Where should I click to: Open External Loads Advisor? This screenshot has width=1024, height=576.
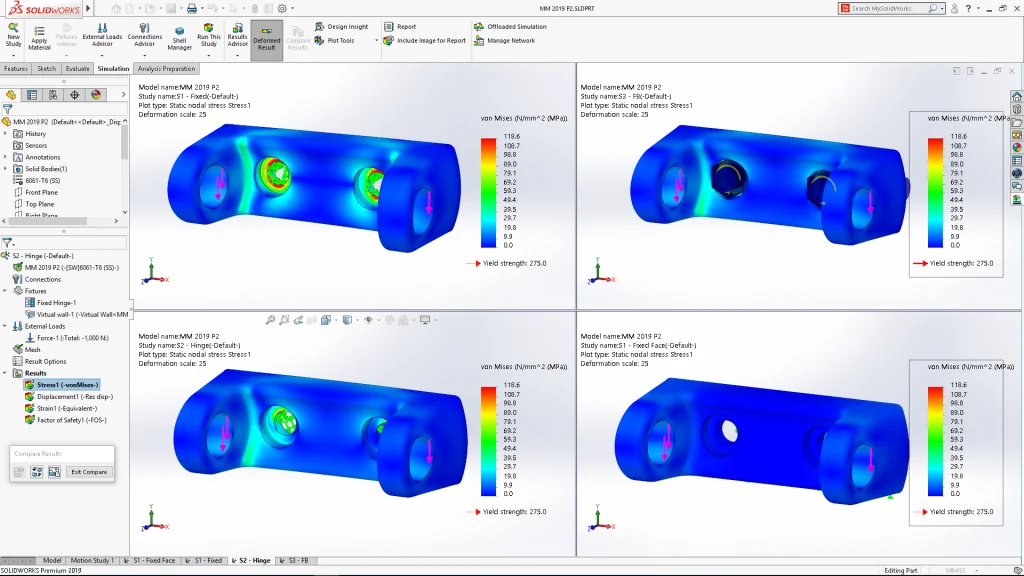[102, 35]
